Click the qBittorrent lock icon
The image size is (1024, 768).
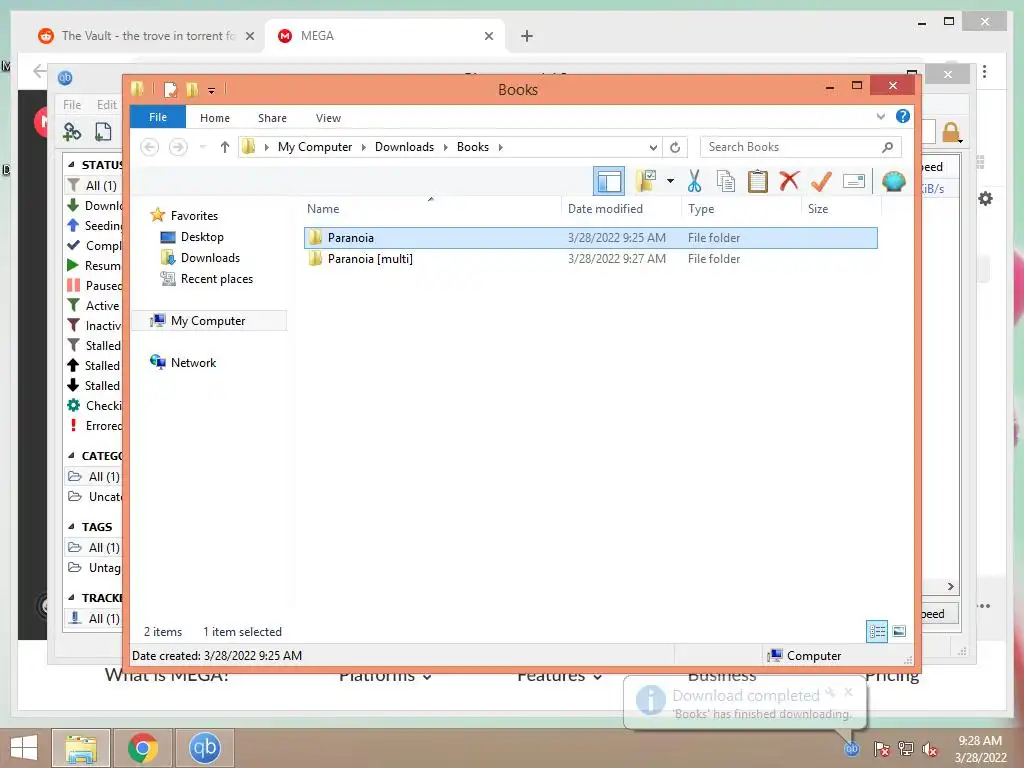point(952,133)
